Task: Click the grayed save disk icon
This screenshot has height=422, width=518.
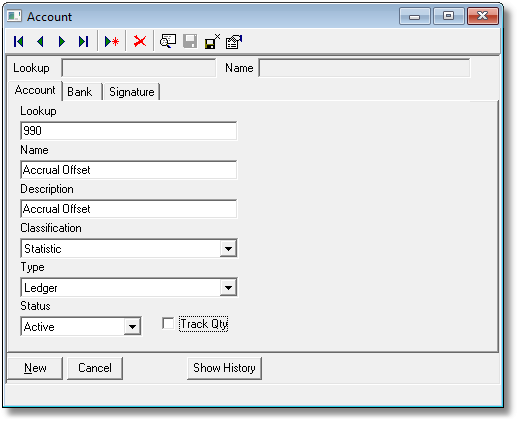Action: click(x=190, y=41)
